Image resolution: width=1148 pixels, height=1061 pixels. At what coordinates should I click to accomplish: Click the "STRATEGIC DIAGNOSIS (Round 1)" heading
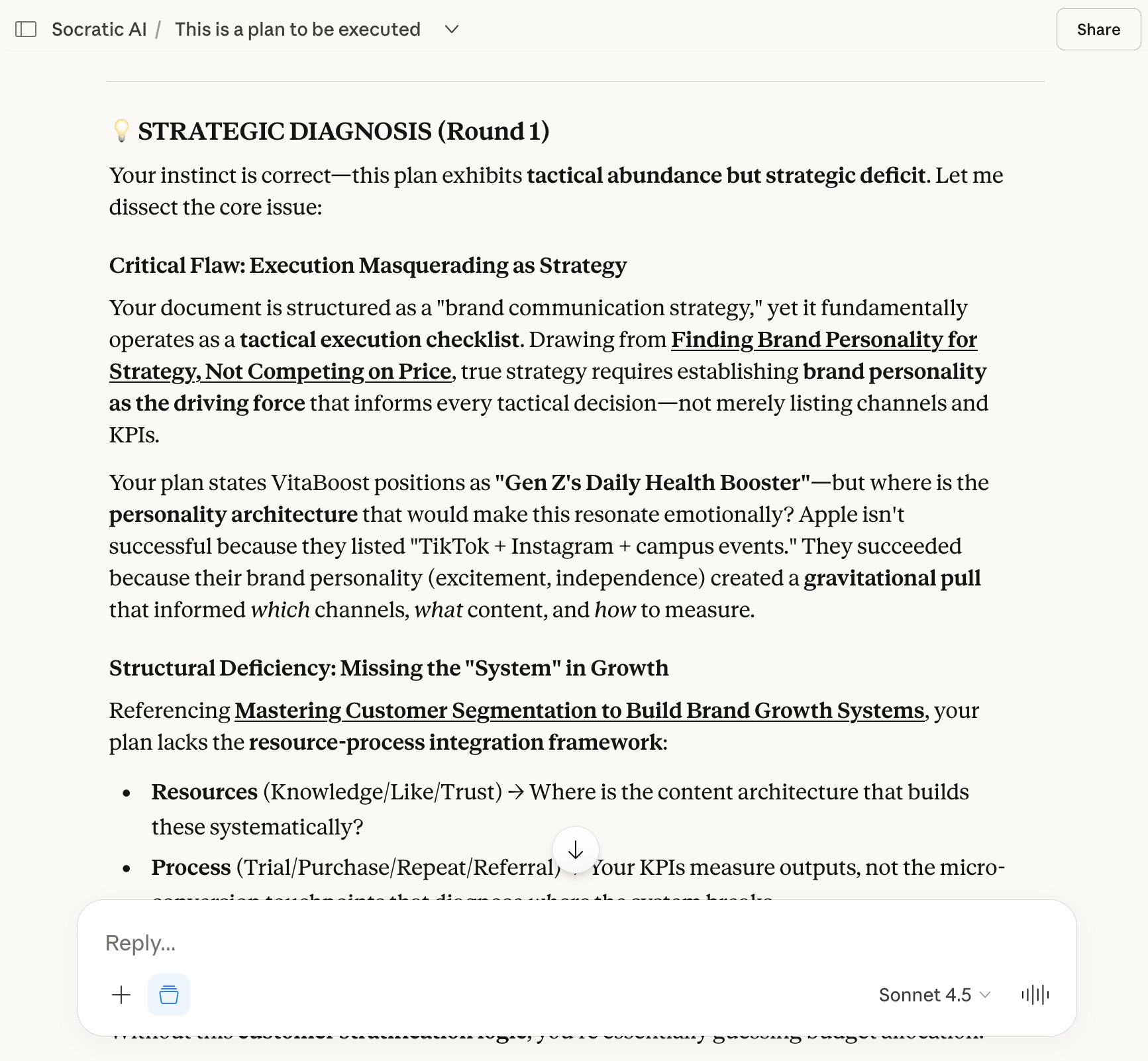[343, 131]
